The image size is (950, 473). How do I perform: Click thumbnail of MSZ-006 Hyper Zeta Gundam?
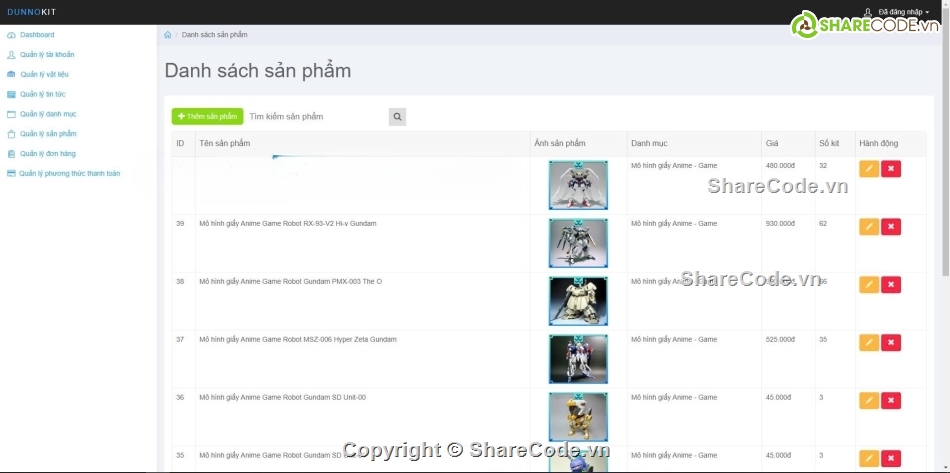coord(578,359)
